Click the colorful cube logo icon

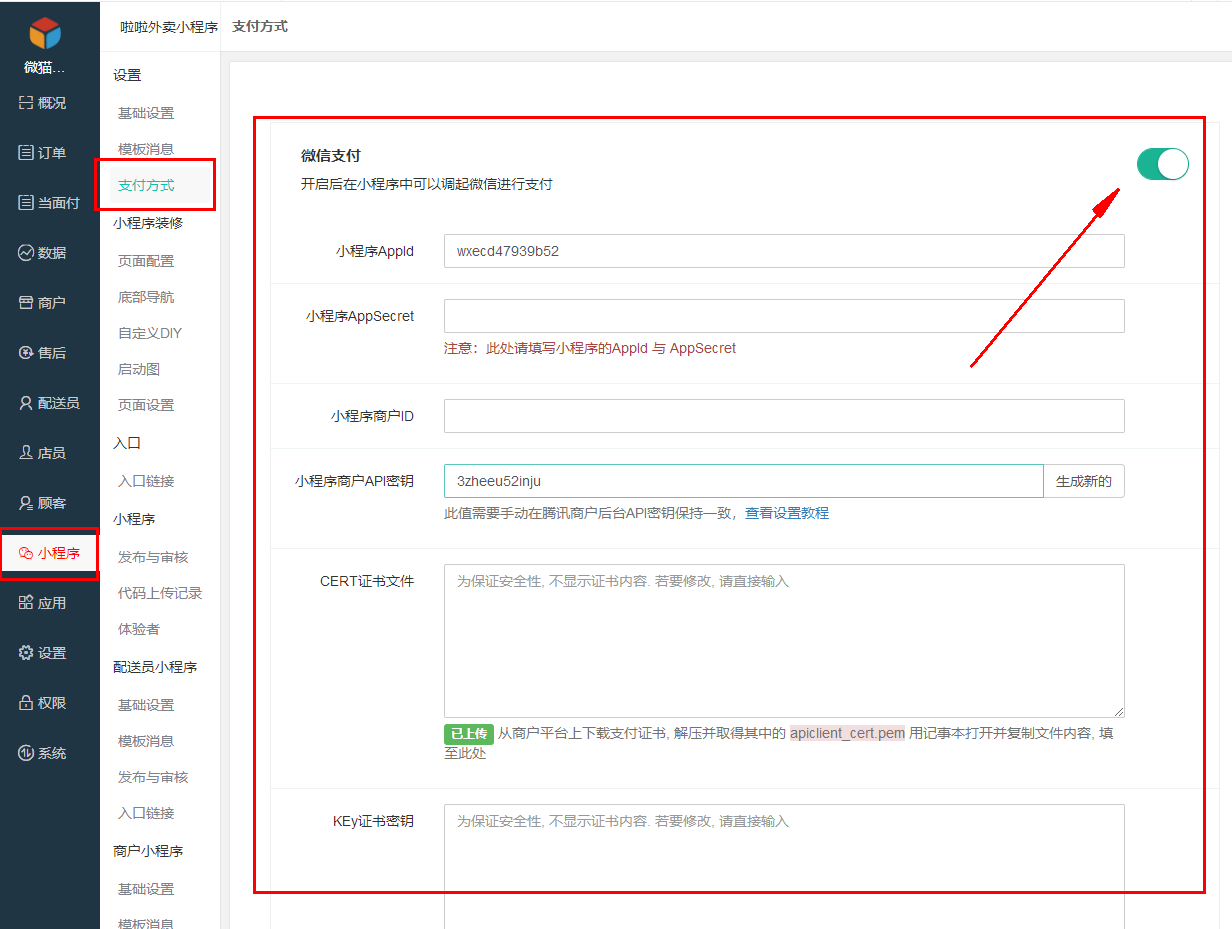[45, 33]
